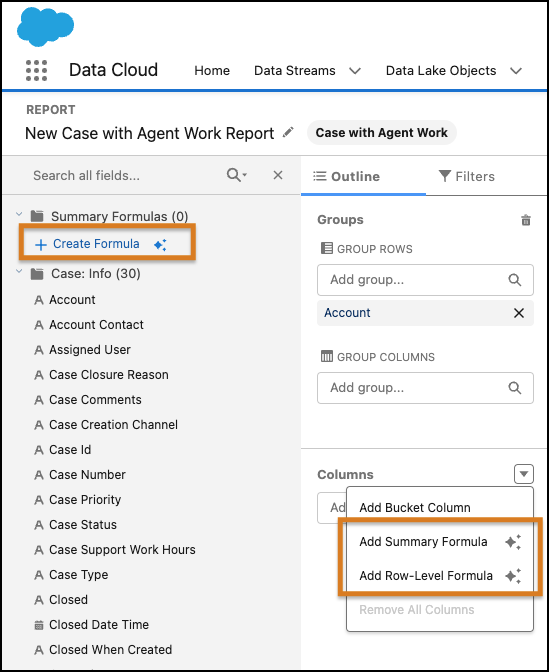The image size is (549, 672).
Task: Click the Case: Info folder icon
Action: 37,273
